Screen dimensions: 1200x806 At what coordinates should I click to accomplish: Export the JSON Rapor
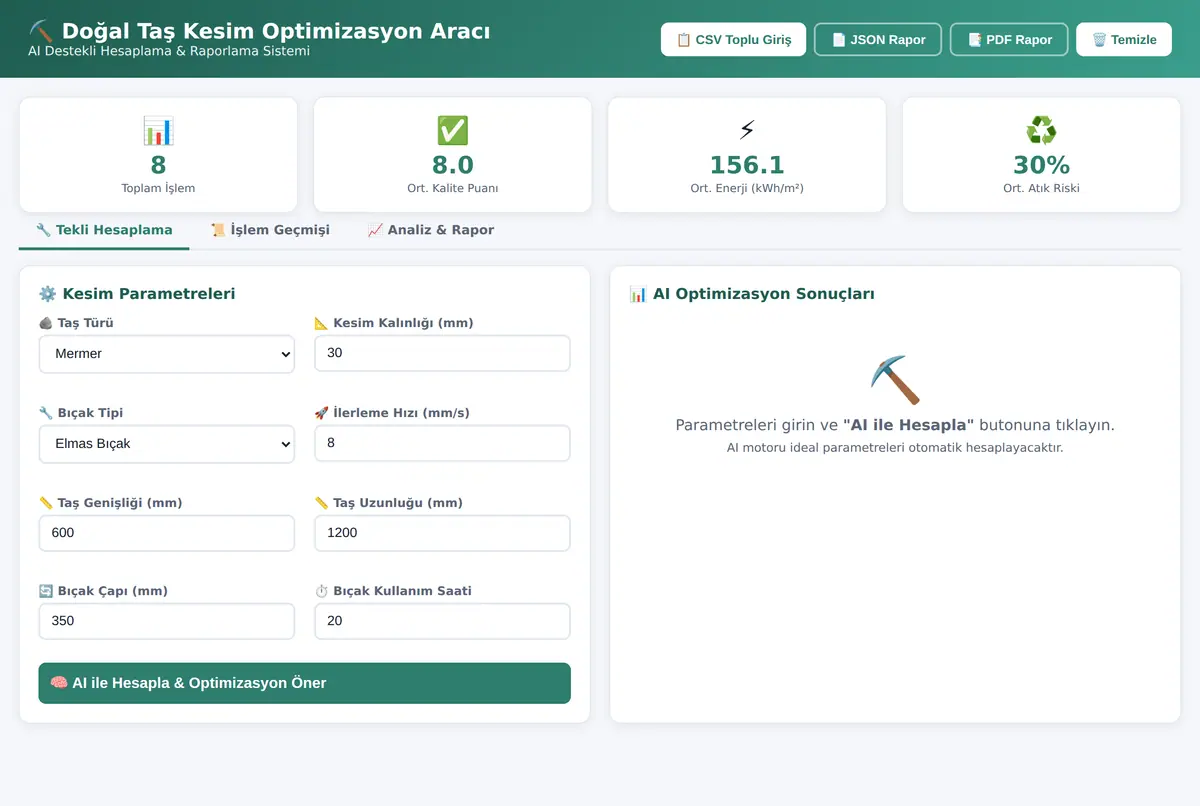[x=878, y=40]
